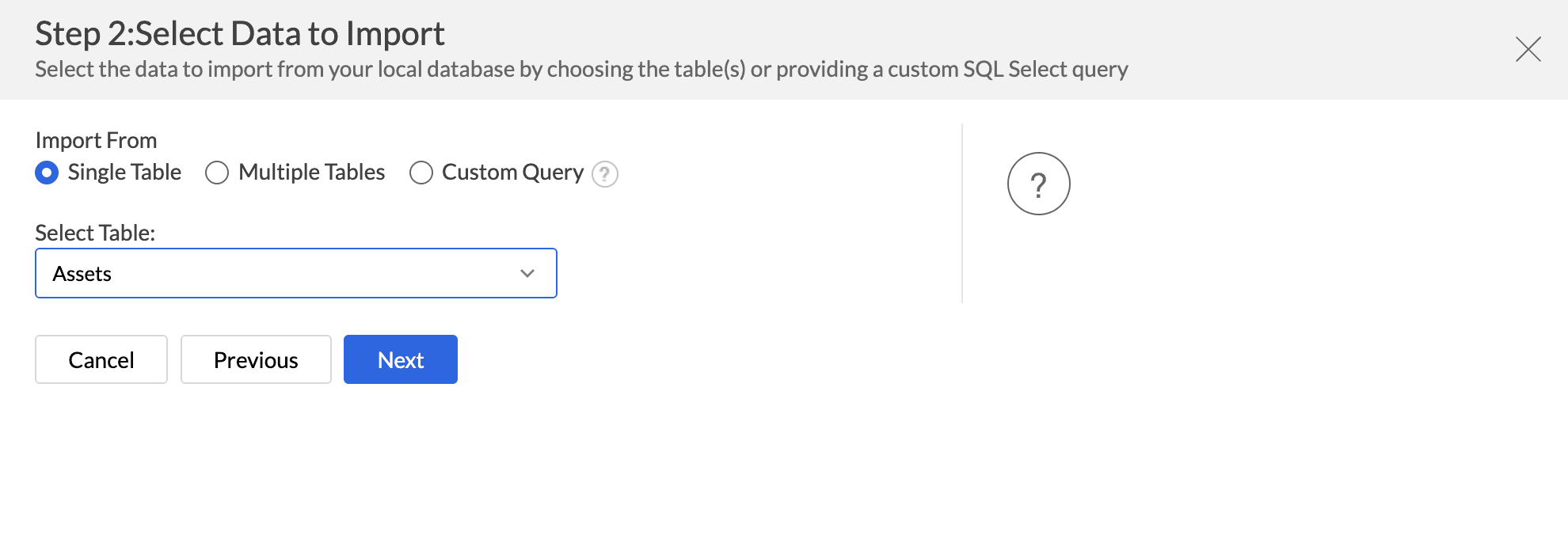Select the Single Table import option
Viewport: 1568px width, 543px height.
pyautogui.click(x=47, y=173)
